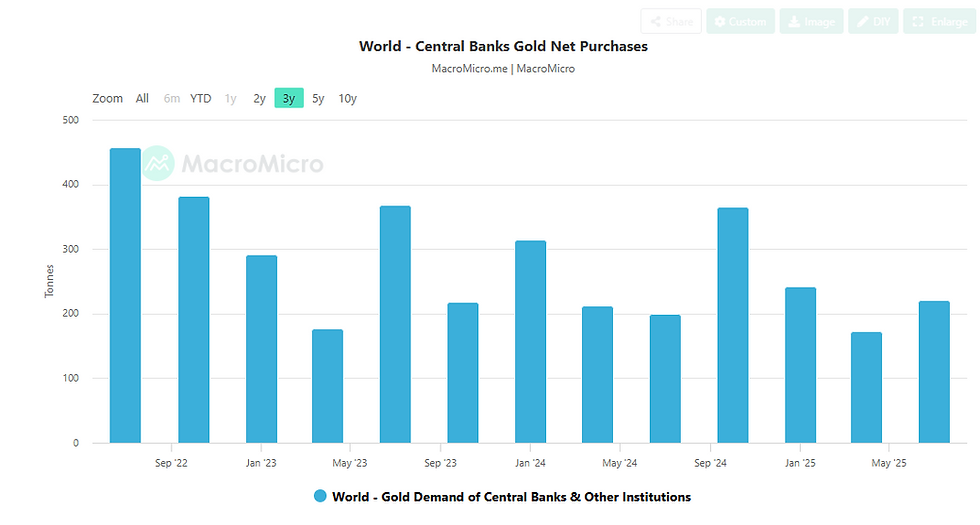This screenshot has width=980, height=525.
Task: Click the Jan '23 axis label
Action: point(261,463)
